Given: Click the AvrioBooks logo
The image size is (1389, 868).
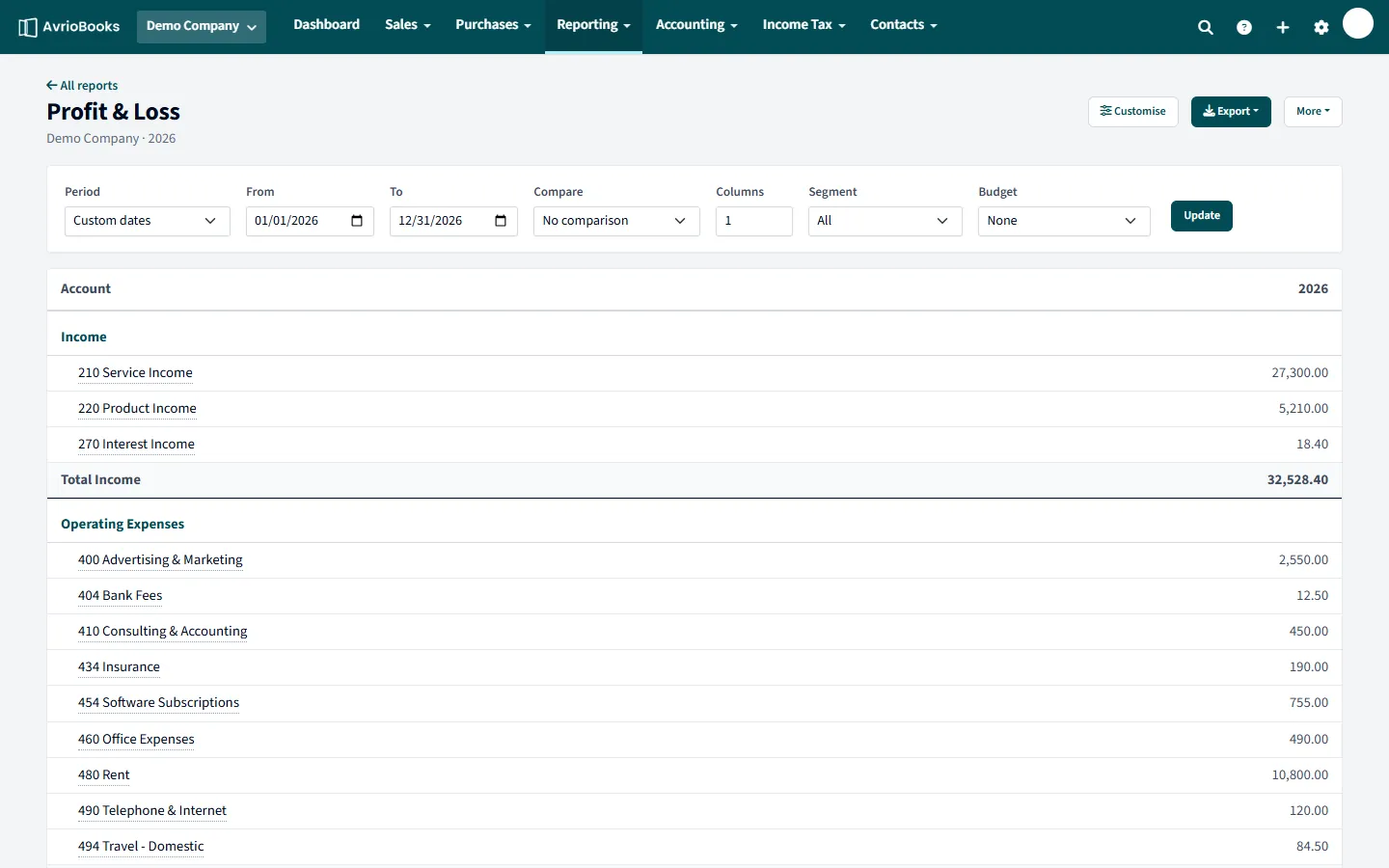Looking at the screenshot, I should click(x=69, y=27).
